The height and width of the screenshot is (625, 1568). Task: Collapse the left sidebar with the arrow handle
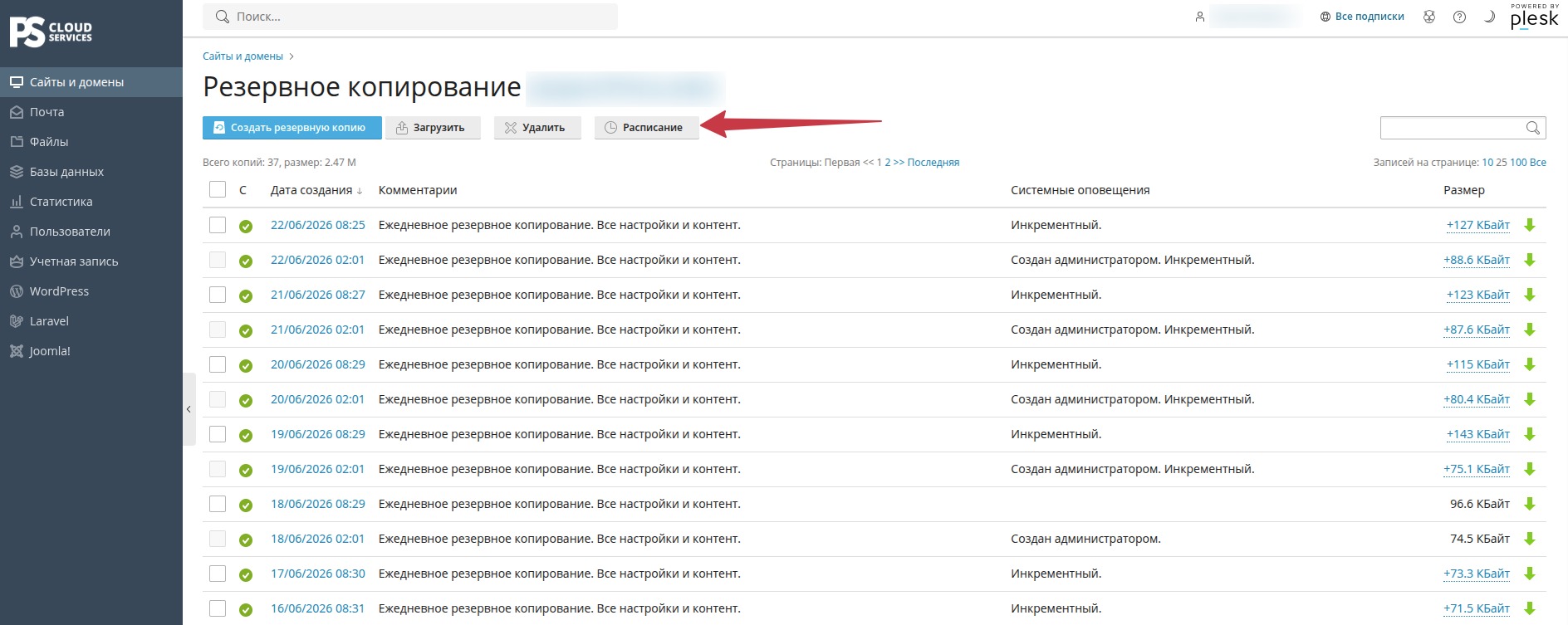[x=189, y=409]
